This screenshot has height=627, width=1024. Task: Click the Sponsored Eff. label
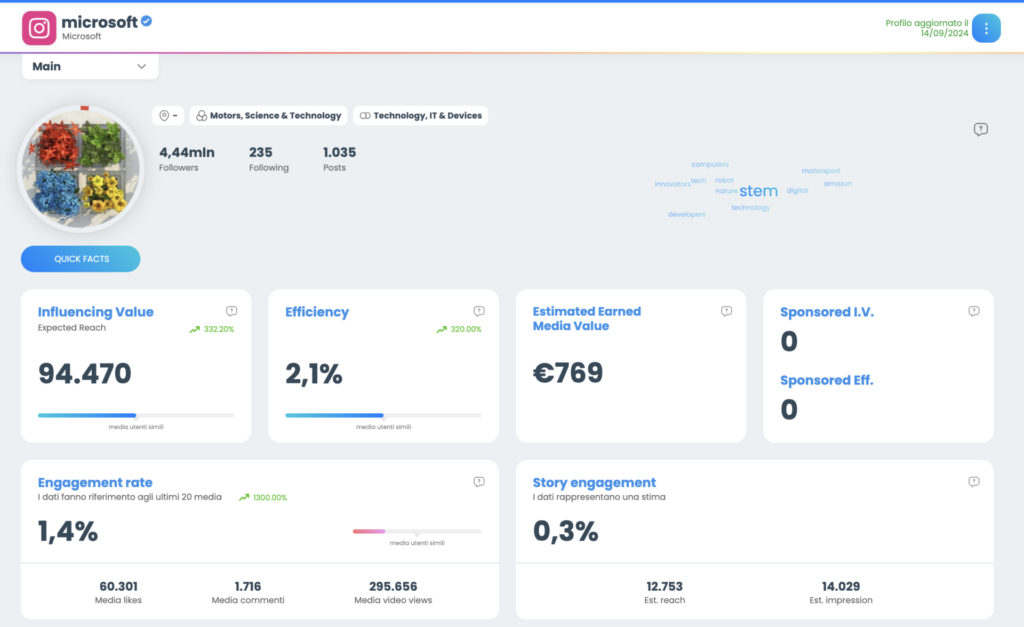click(x=826, y=380)
